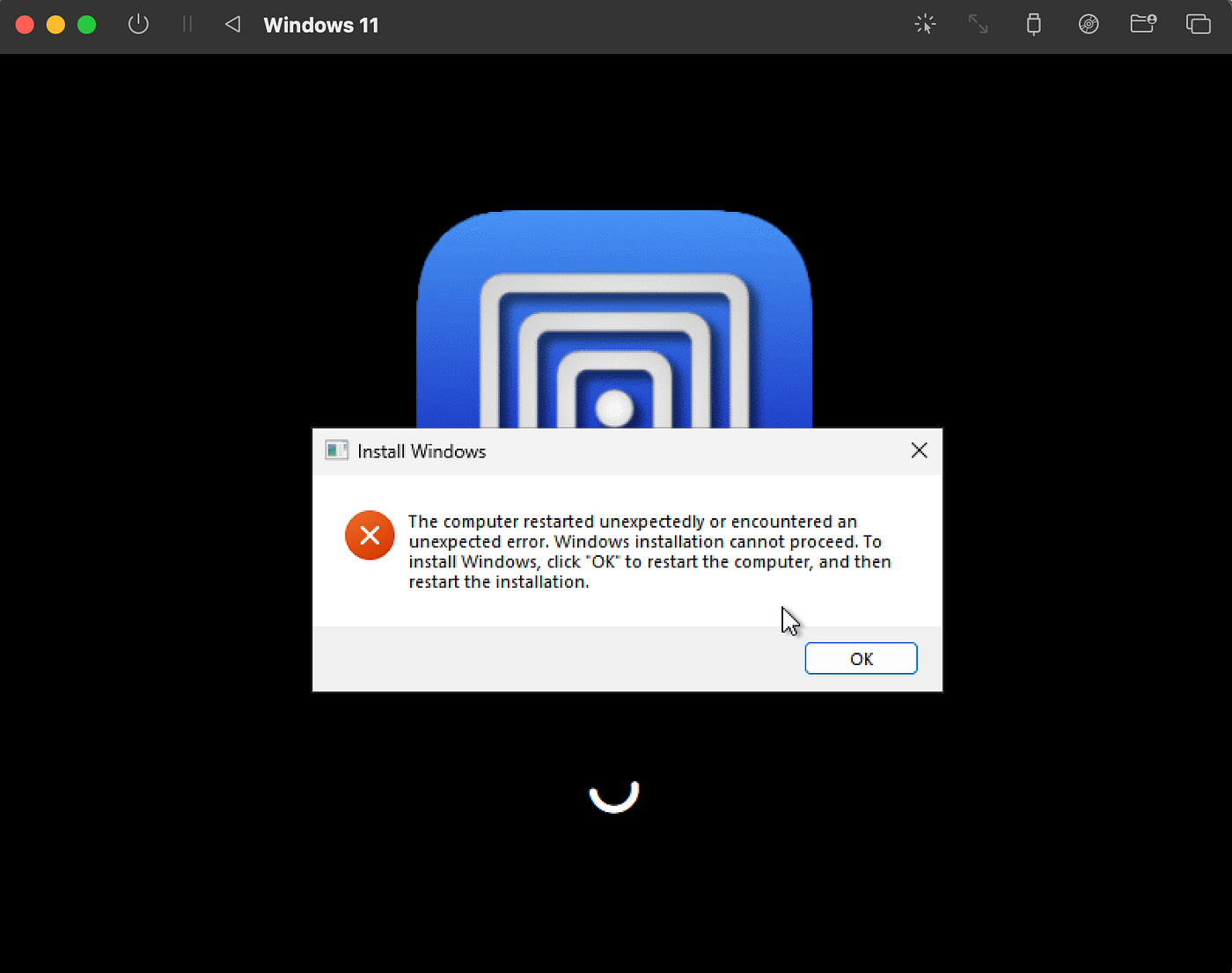Click the red error X icon

pyautogui.click(x=370, y=535)
